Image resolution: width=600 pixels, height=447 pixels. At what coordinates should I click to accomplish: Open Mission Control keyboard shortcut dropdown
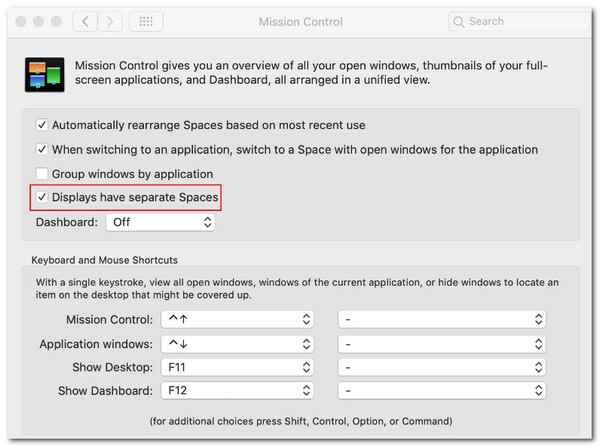(237, 319)
